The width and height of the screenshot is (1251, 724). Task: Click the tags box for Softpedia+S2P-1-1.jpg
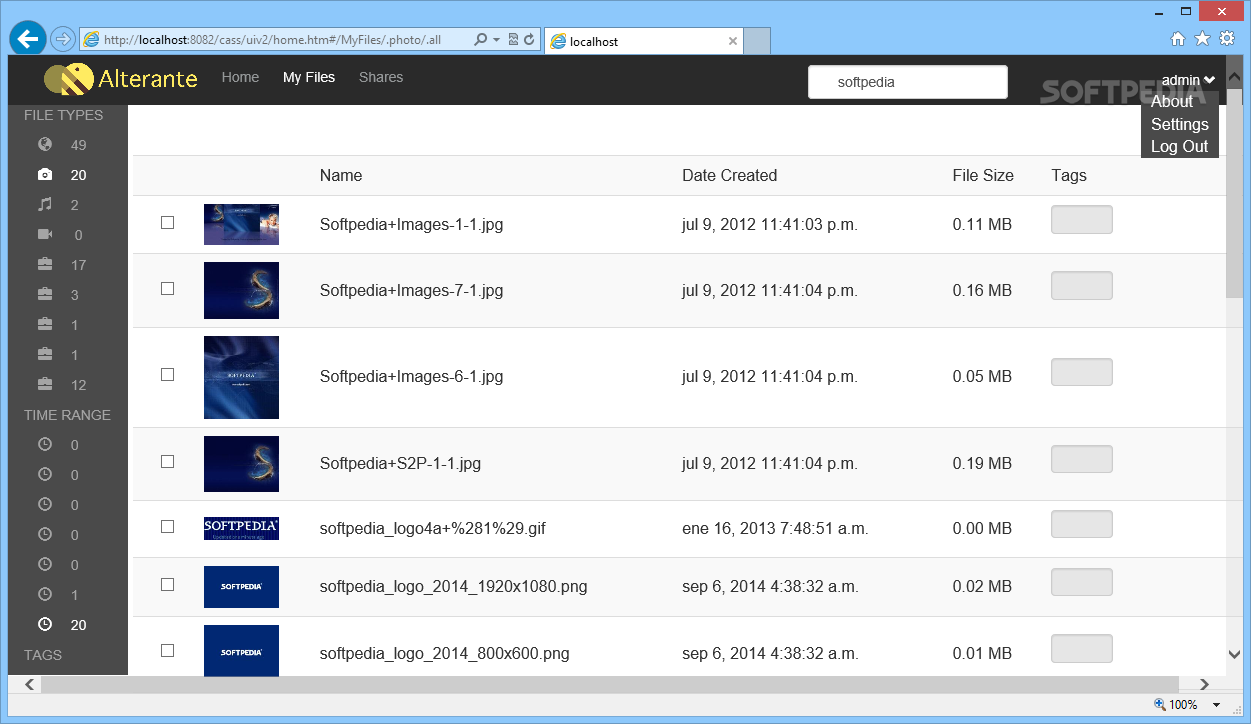pyautogui.click(x=1082, y=459)
